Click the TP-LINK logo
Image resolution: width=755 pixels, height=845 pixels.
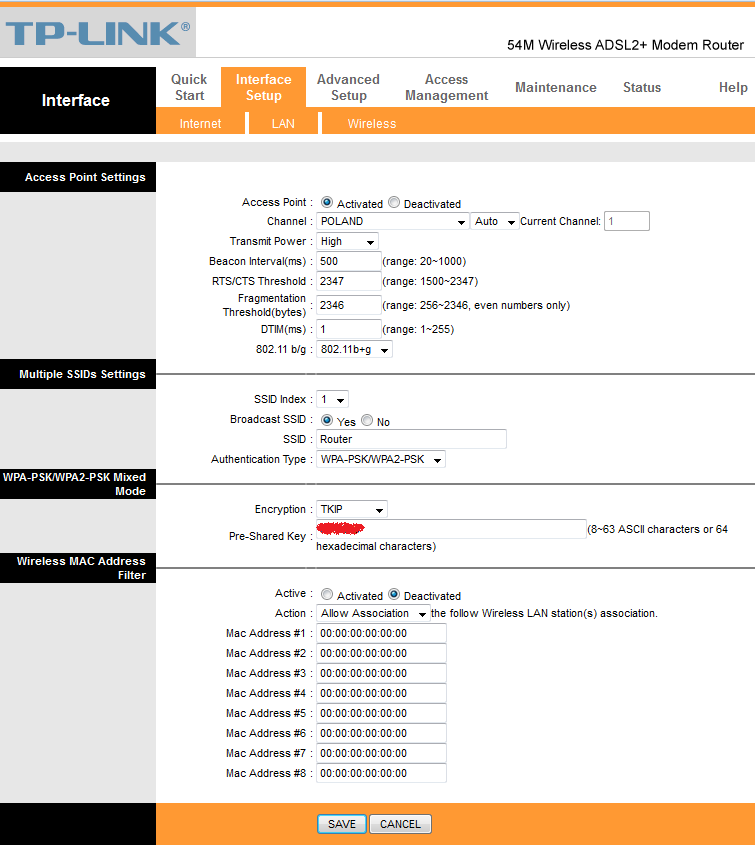[x=98, y=33]
